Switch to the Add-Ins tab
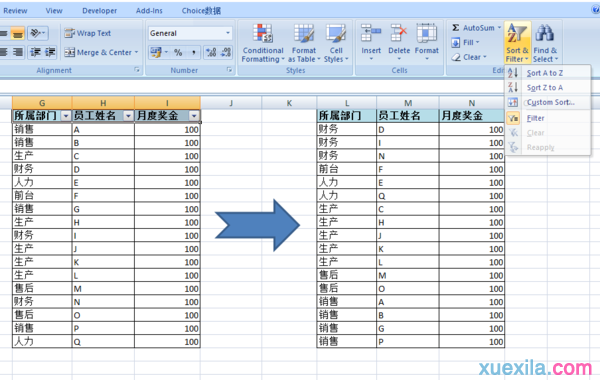The width and height of the screenshot is (600, 380). click(149, 11)
